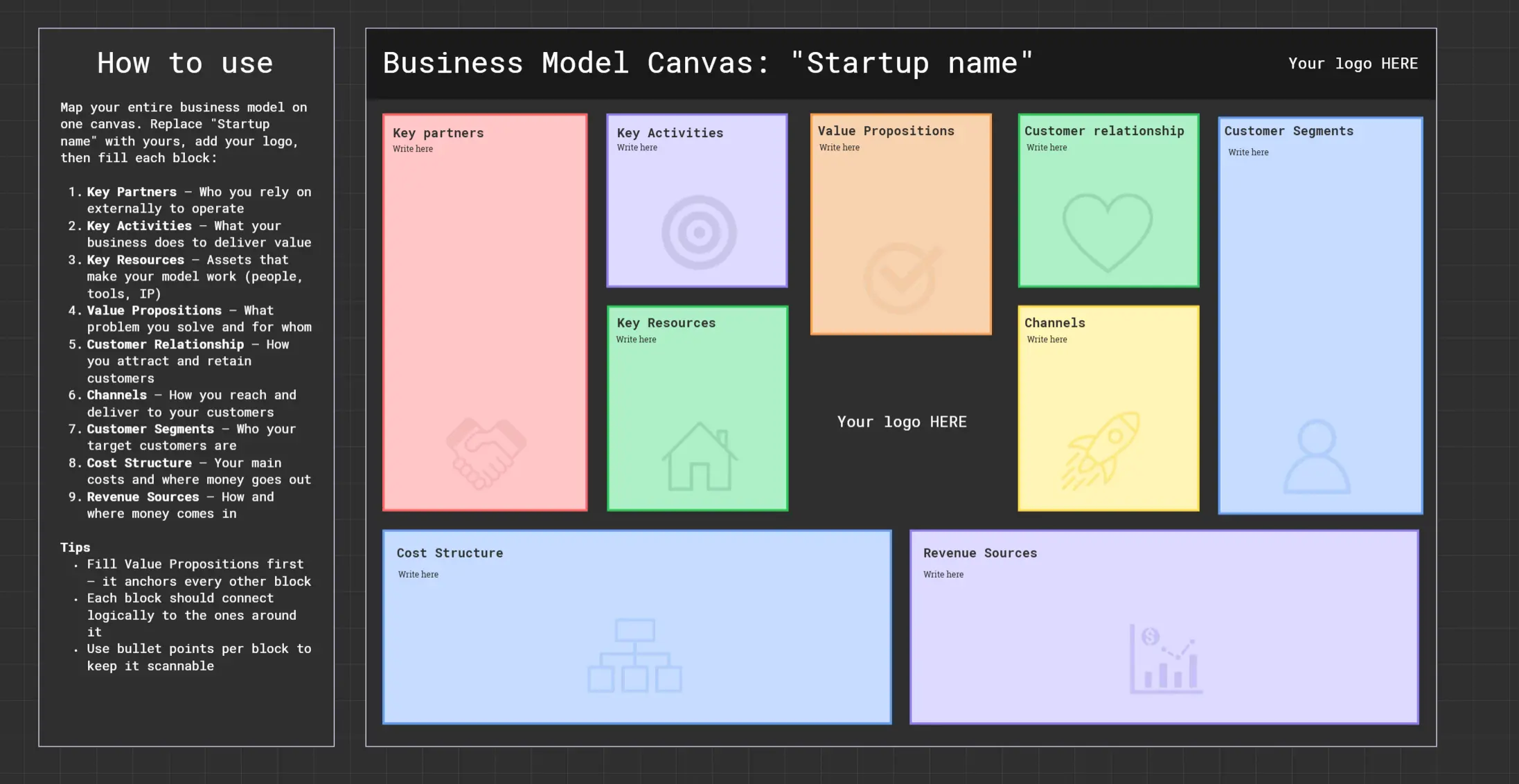This screenshot has height=784, width=1519.
Task: Select the "Key Activities" heading
Action: point(670,133)
